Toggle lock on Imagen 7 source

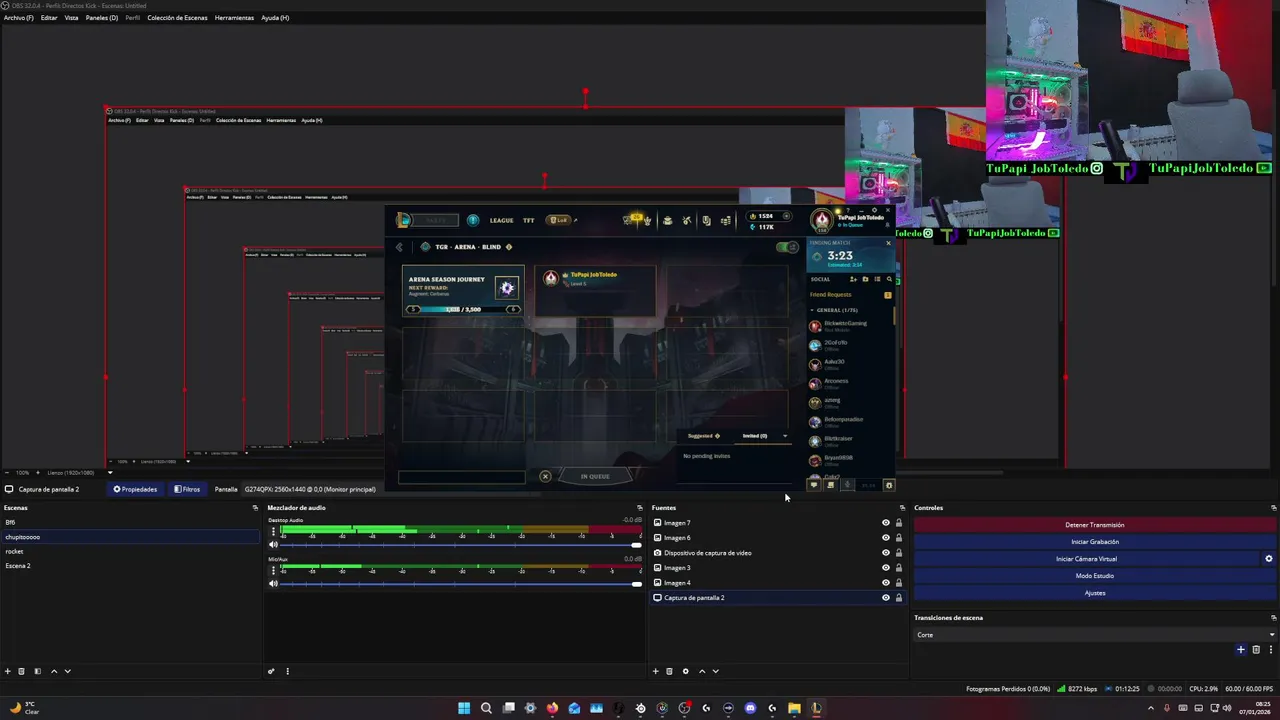click(898, 523)
